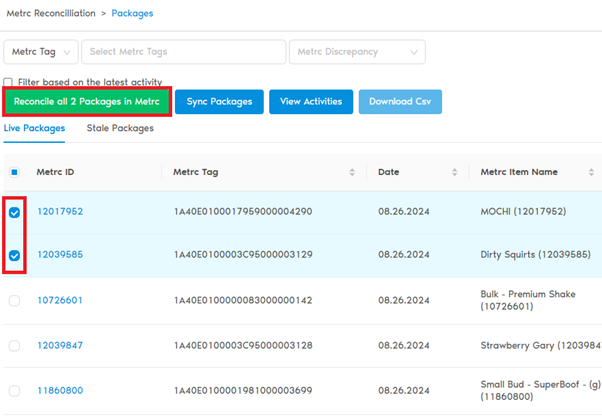
Task: Toggle the select-all checkbox in table header
Action: [x=15, y=172]
